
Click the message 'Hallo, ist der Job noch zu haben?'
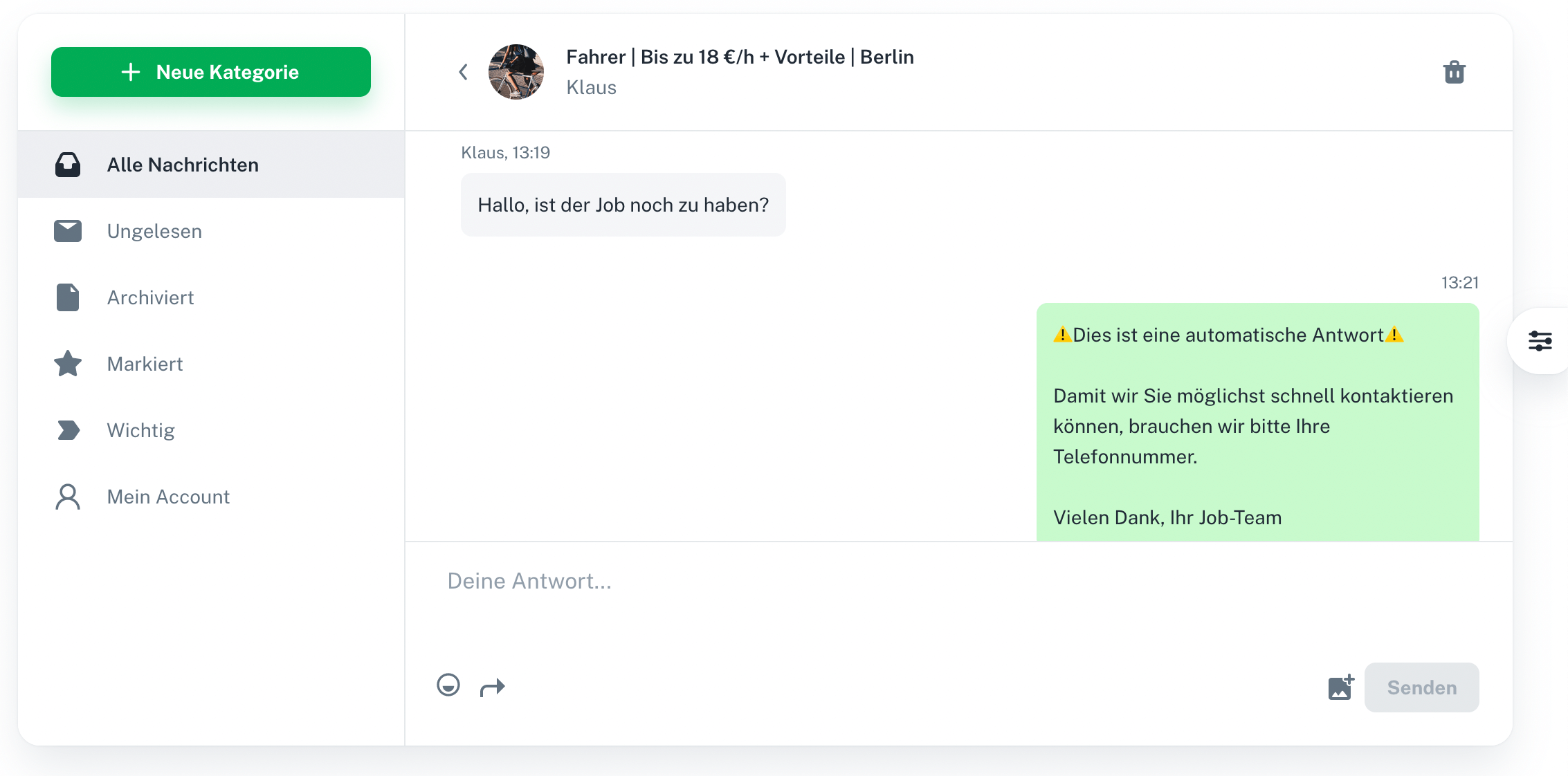(623, 205)
